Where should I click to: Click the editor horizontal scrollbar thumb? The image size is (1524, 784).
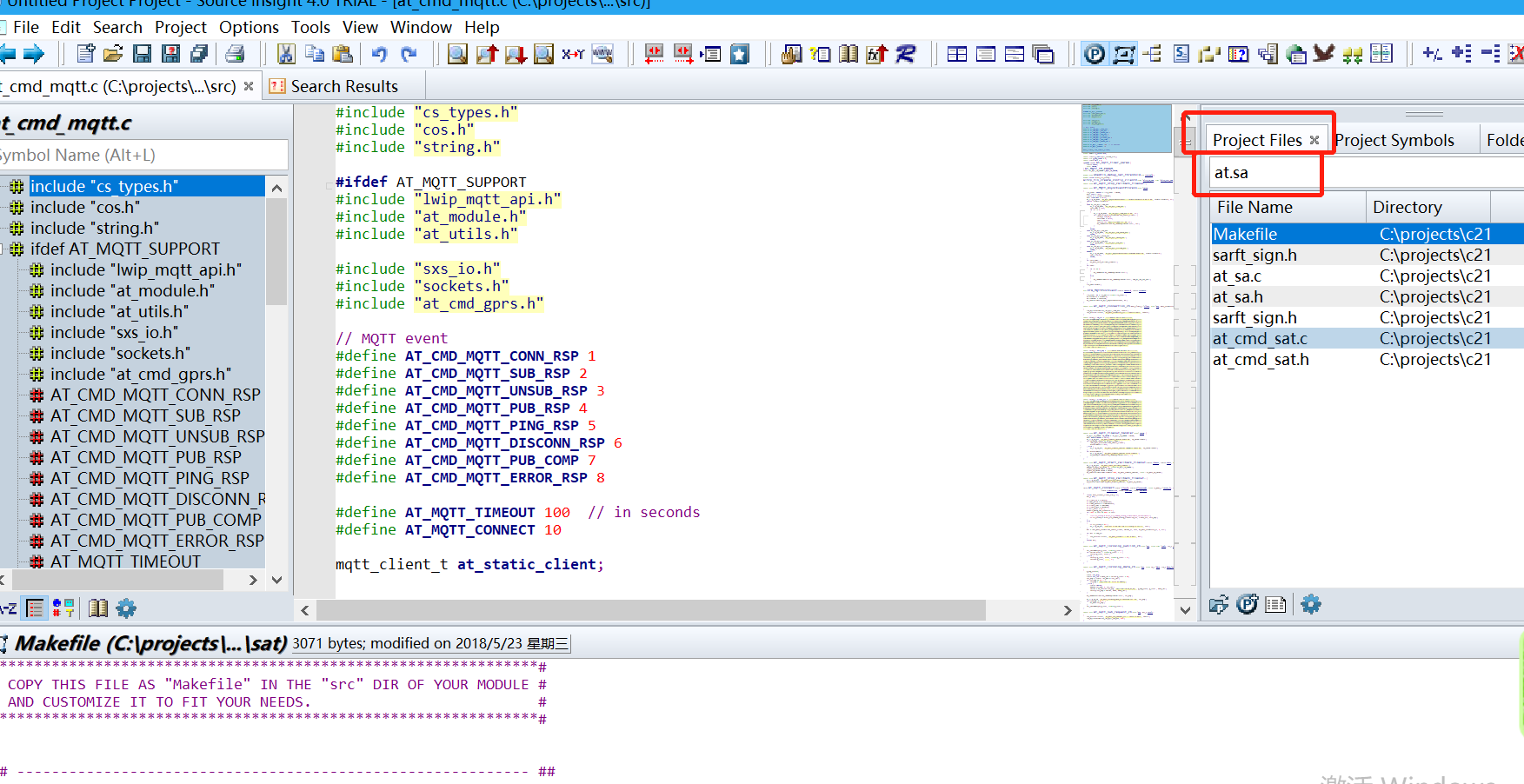click(x=650, y=610)
